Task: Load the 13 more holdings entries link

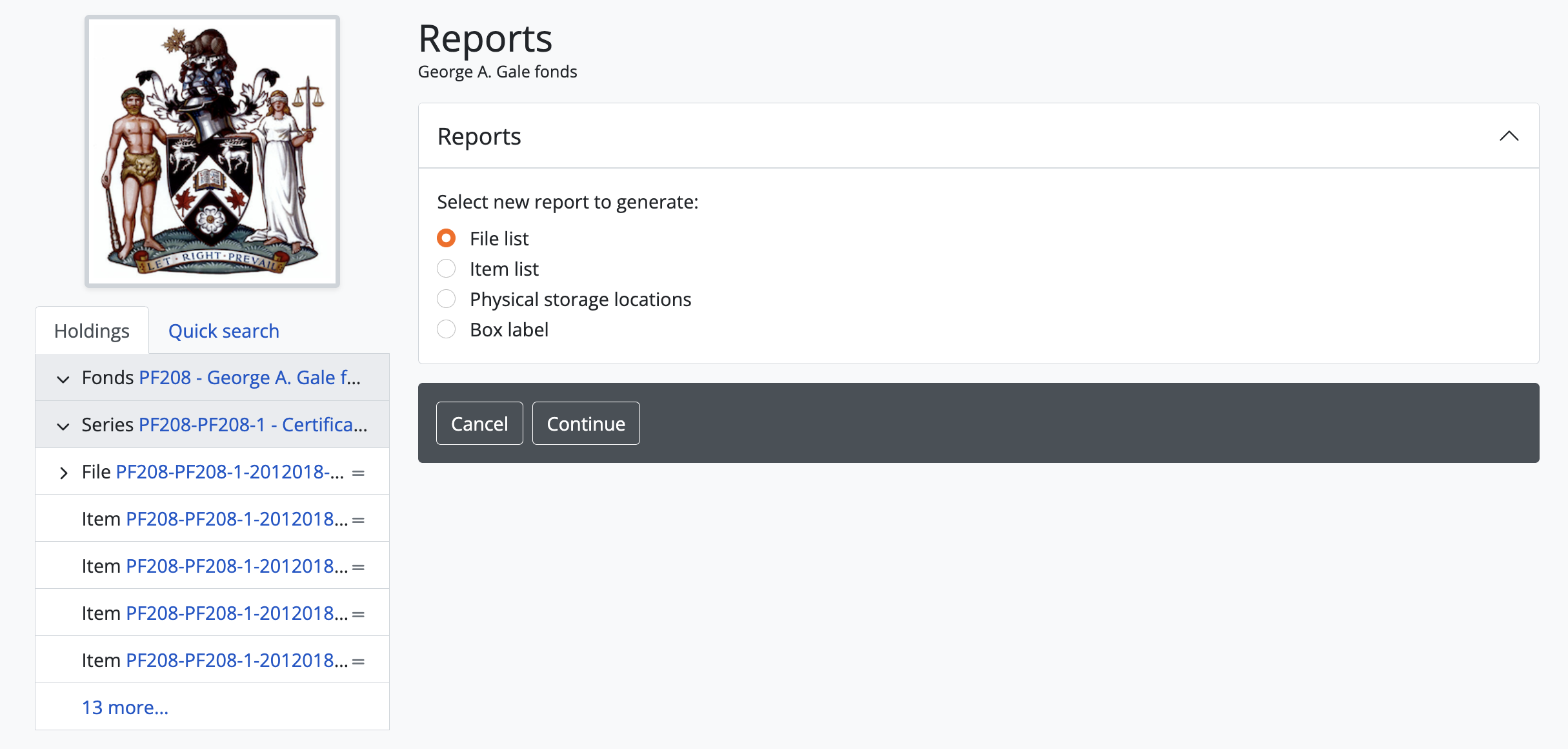Action: click(125, 707)
